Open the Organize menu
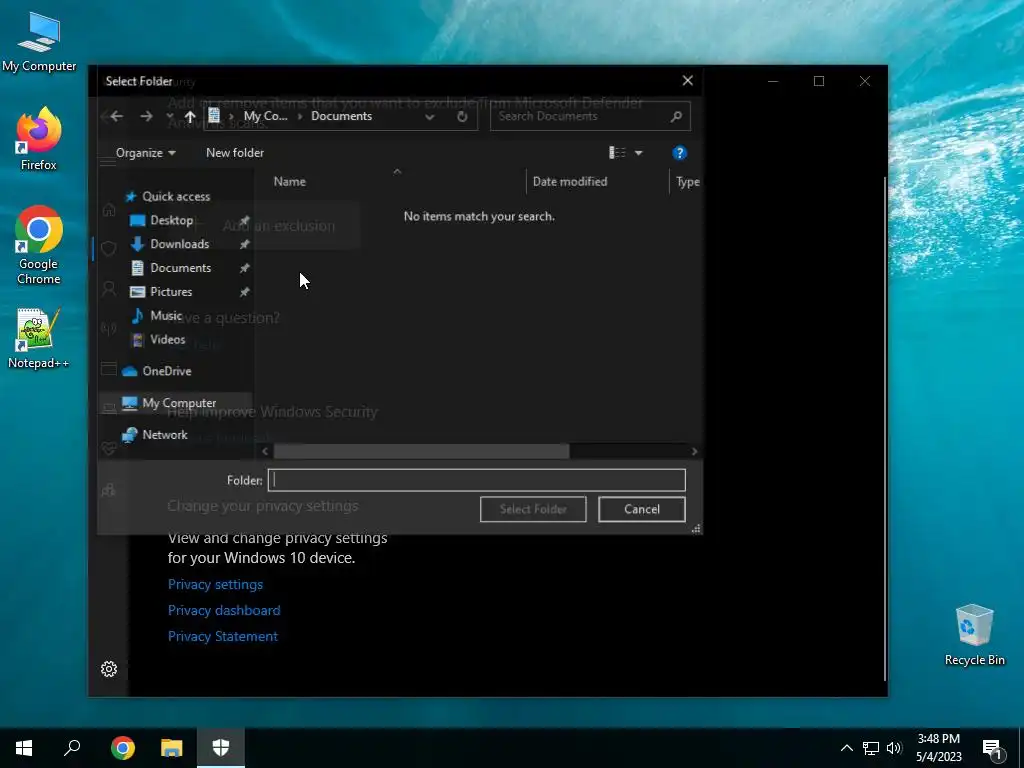 pyautogui.click(x=146, y=153)
